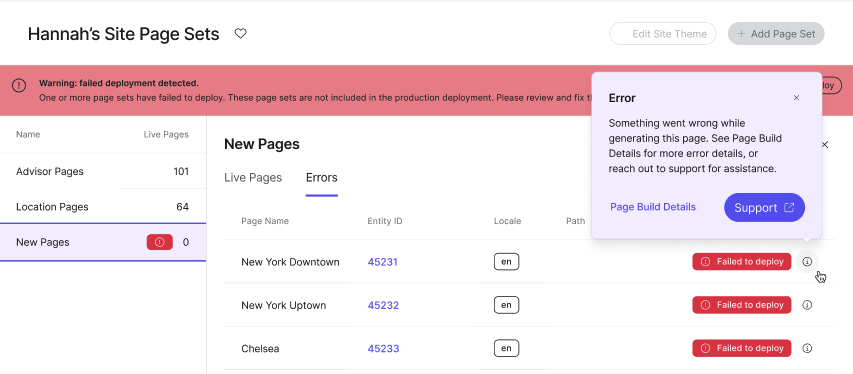Click the Hannah's Site Page Sets title
The image size is (853, 374).
point(123,34)
